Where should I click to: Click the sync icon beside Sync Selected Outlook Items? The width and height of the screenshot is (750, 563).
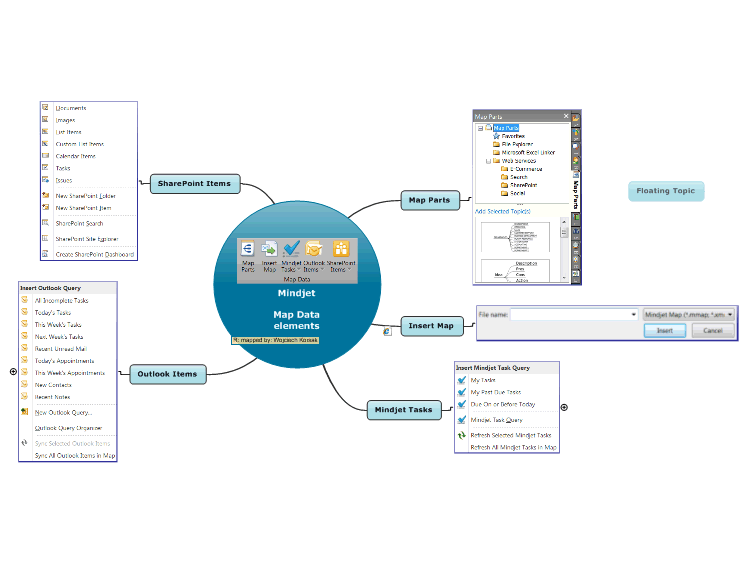click(24, 443)
